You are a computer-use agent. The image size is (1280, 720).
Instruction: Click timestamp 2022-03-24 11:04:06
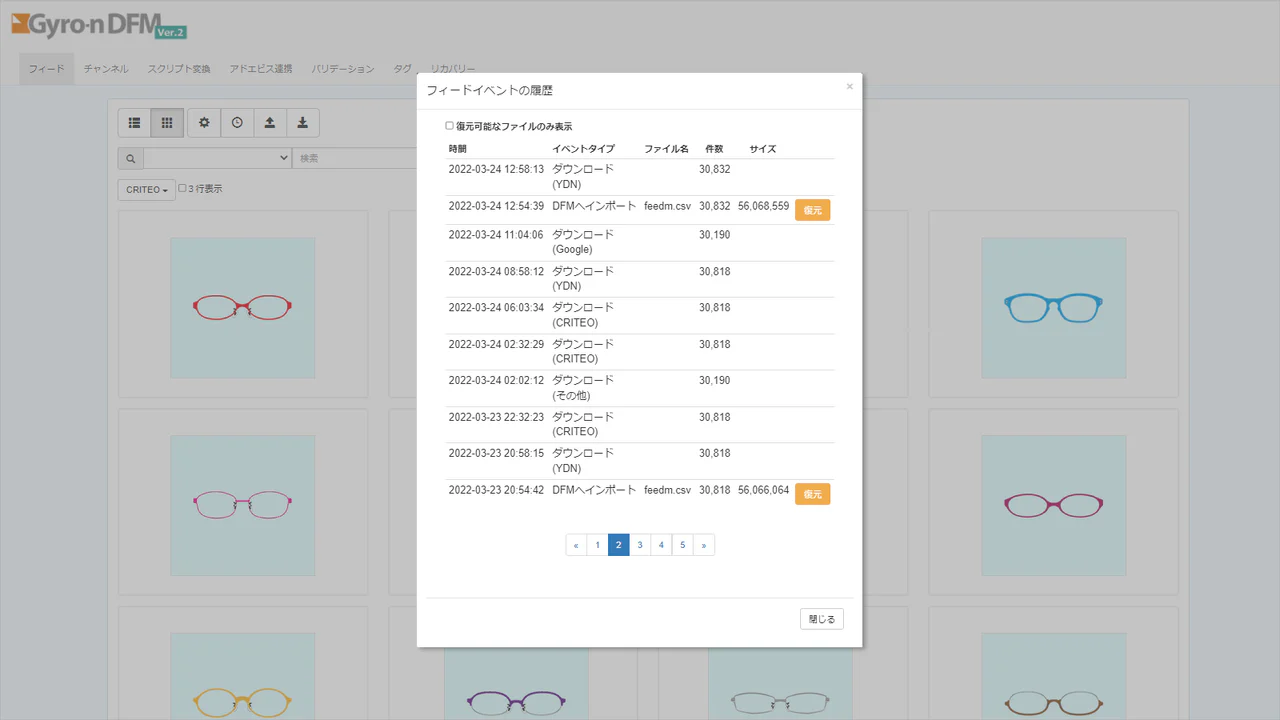pos(496,235)
